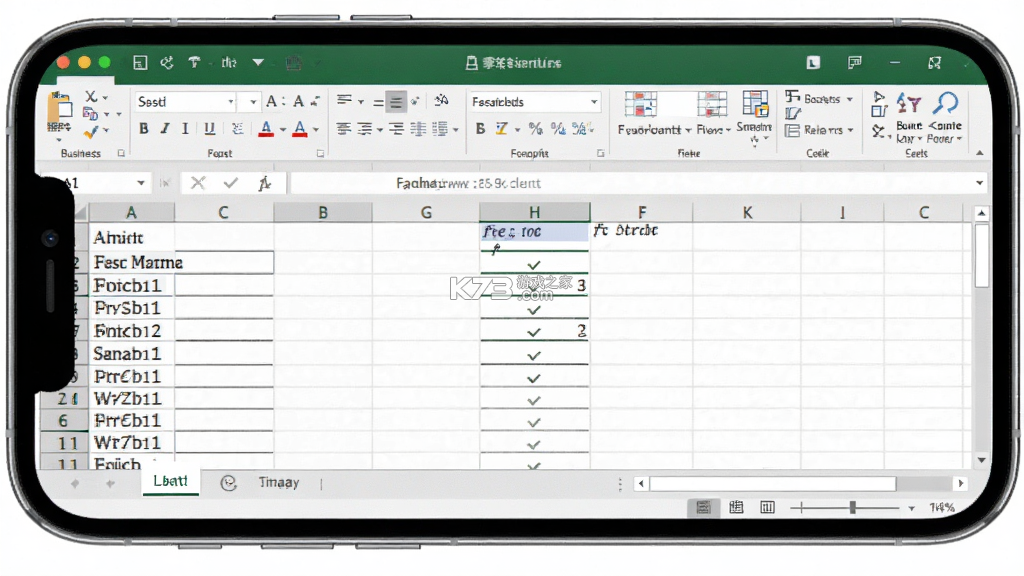
Task: Select the Almidt cell
Action: 131,238
